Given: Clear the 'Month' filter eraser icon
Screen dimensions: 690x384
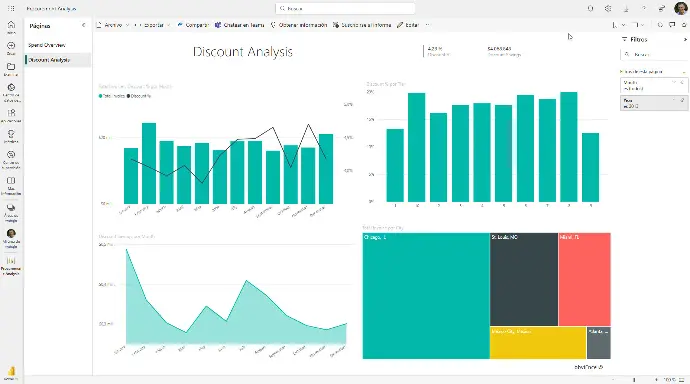Looking at the screenshot, I should (x=682, y=82).
